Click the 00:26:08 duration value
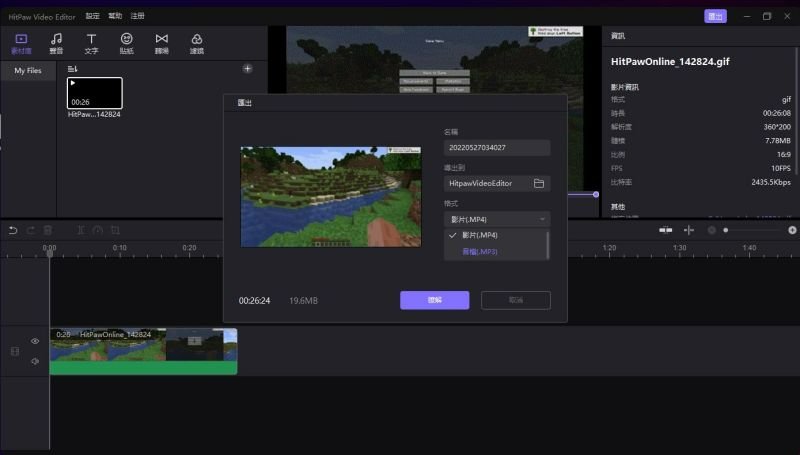This screenshot has height=455, width=800. (777, 113)
